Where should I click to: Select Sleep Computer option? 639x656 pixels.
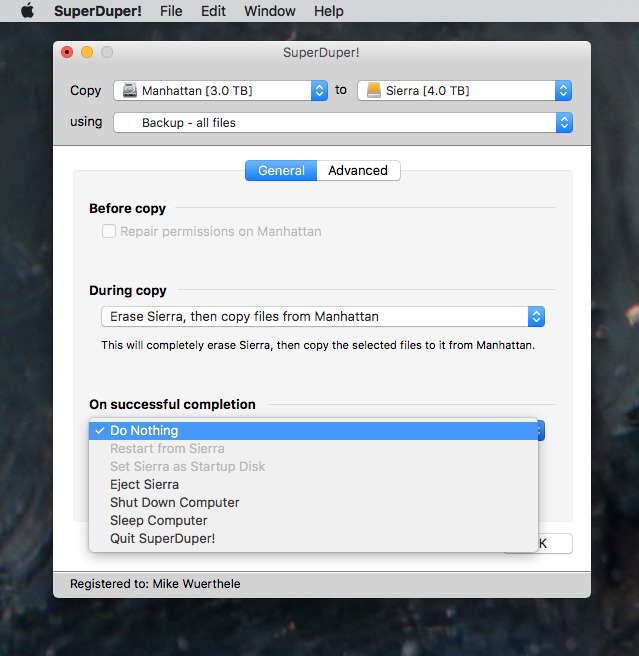coord(313,520)
